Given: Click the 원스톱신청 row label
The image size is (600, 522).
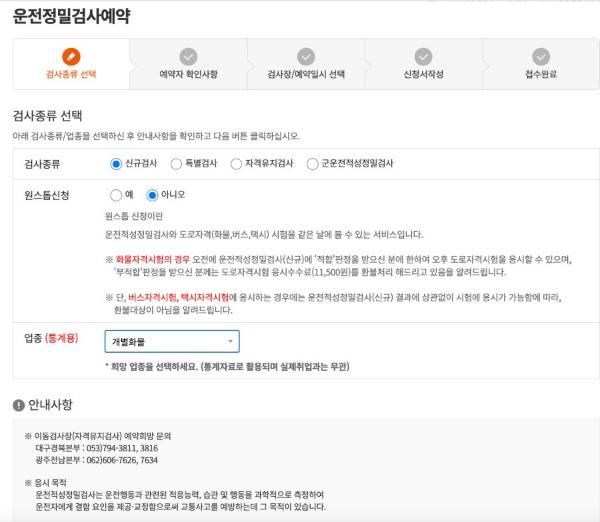Looking at the screenshot, I should [x=47, y=196].
